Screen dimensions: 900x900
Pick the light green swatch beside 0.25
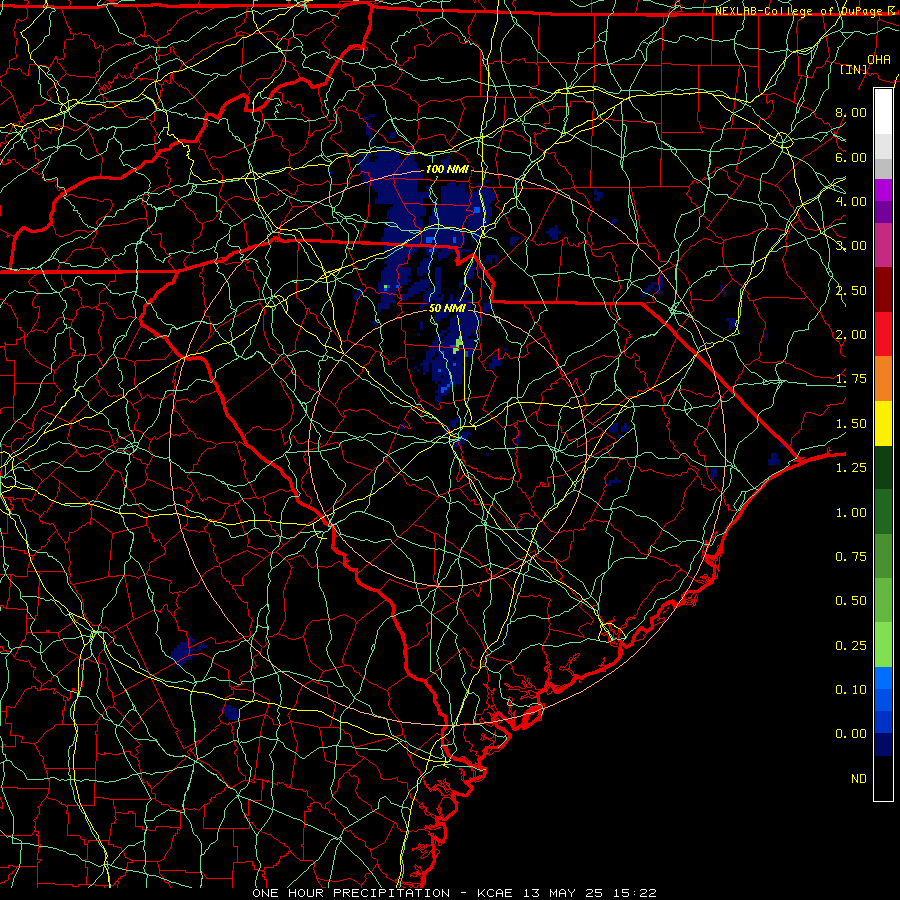[x=883, y=645]
